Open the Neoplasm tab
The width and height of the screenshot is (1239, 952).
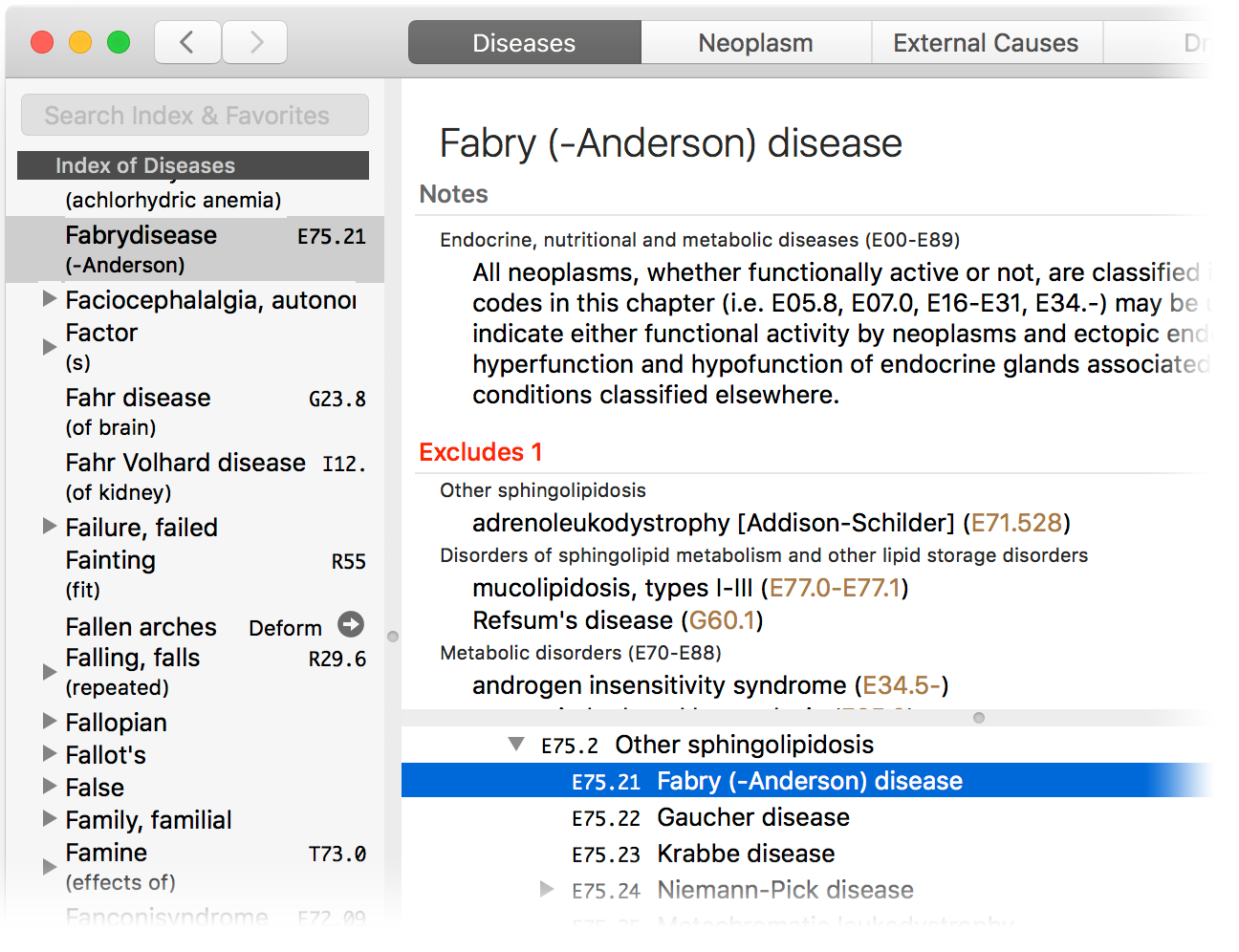point(755,43)
